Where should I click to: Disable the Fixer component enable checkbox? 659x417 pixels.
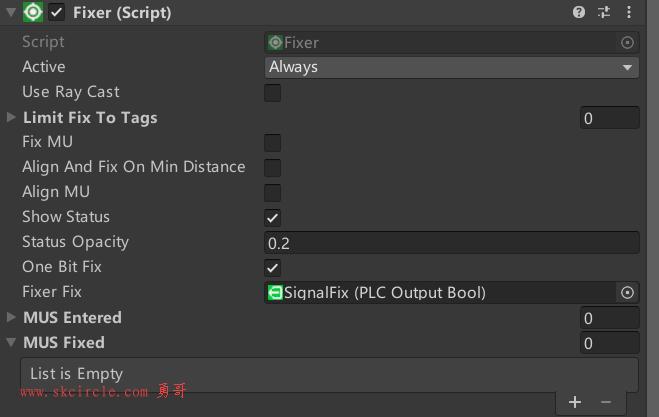pyautogui.click(x=57, y=12)
